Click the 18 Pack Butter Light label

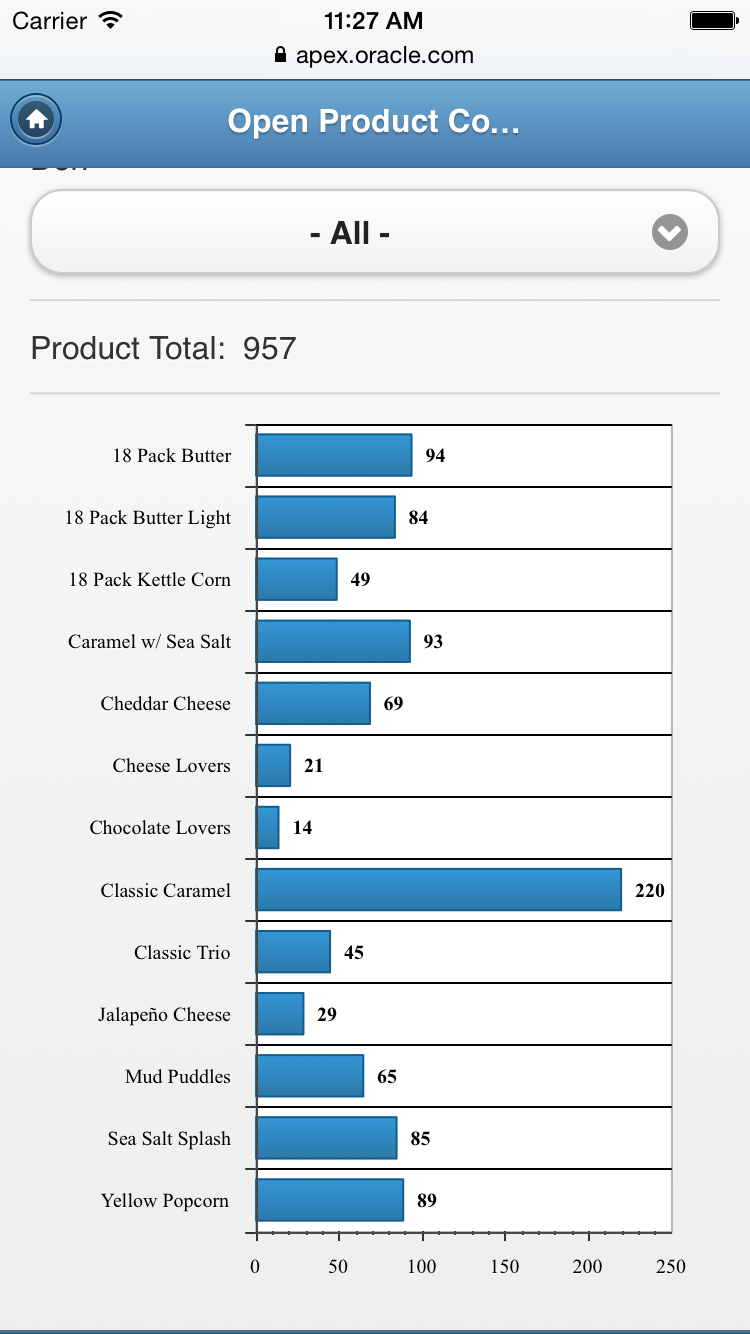[148, 517]
